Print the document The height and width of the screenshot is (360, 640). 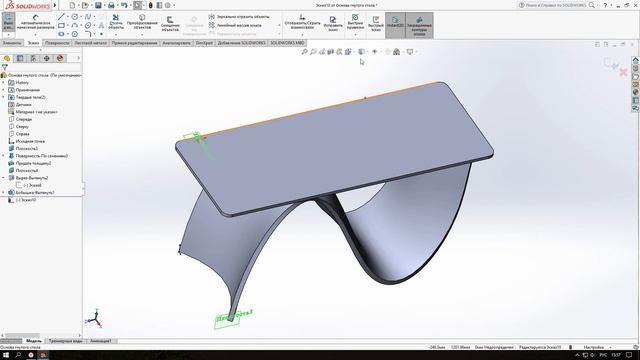[x=111, y=5]
